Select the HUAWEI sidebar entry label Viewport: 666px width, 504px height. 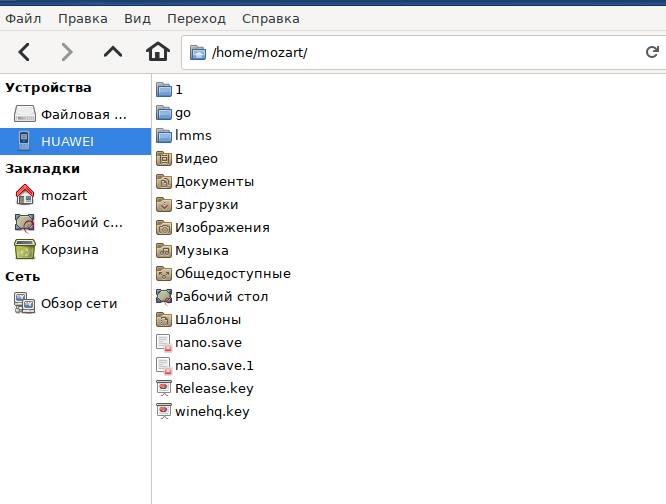68,141
